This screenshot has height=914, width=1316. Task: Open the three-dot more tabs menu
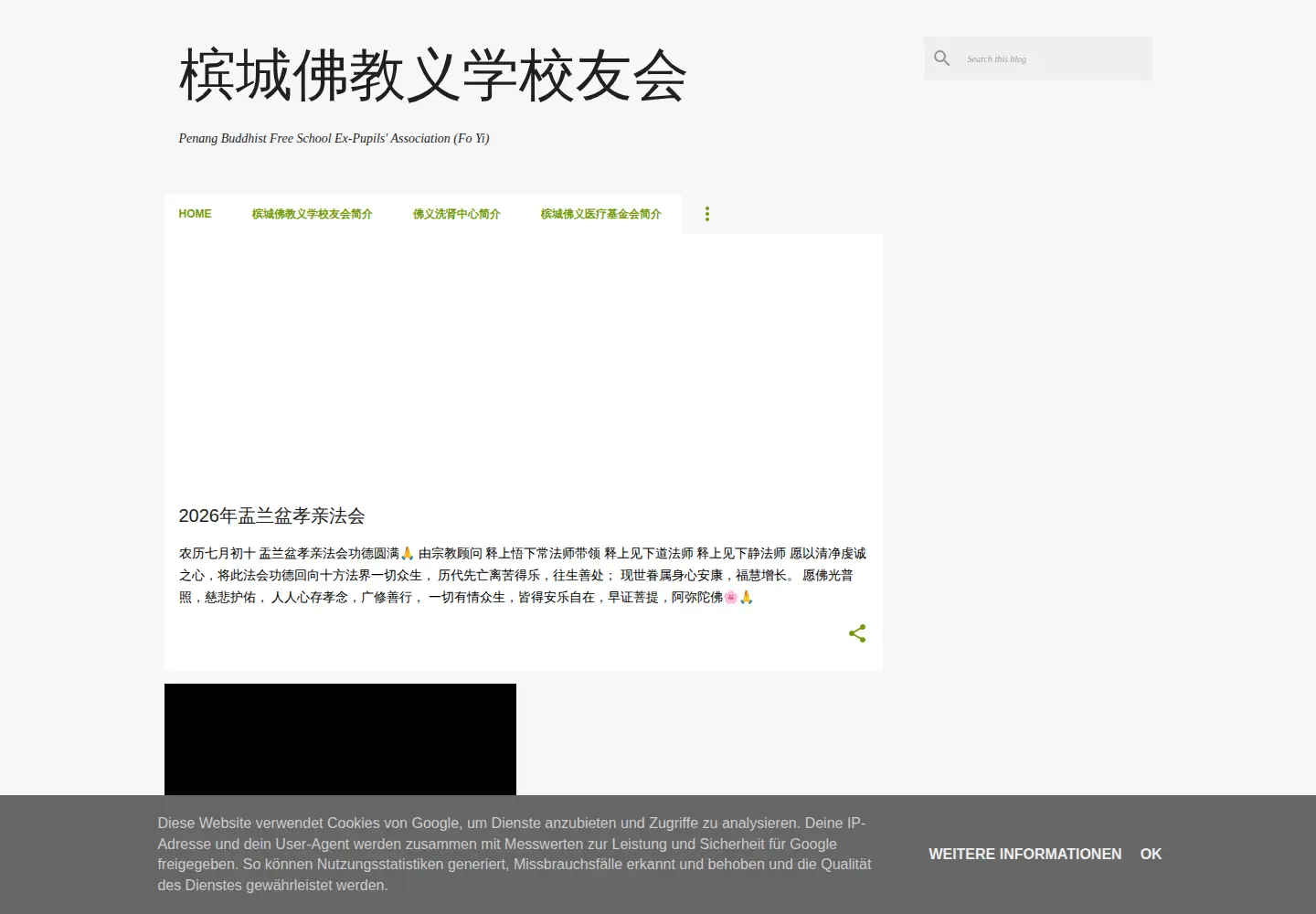click(706, 214)
